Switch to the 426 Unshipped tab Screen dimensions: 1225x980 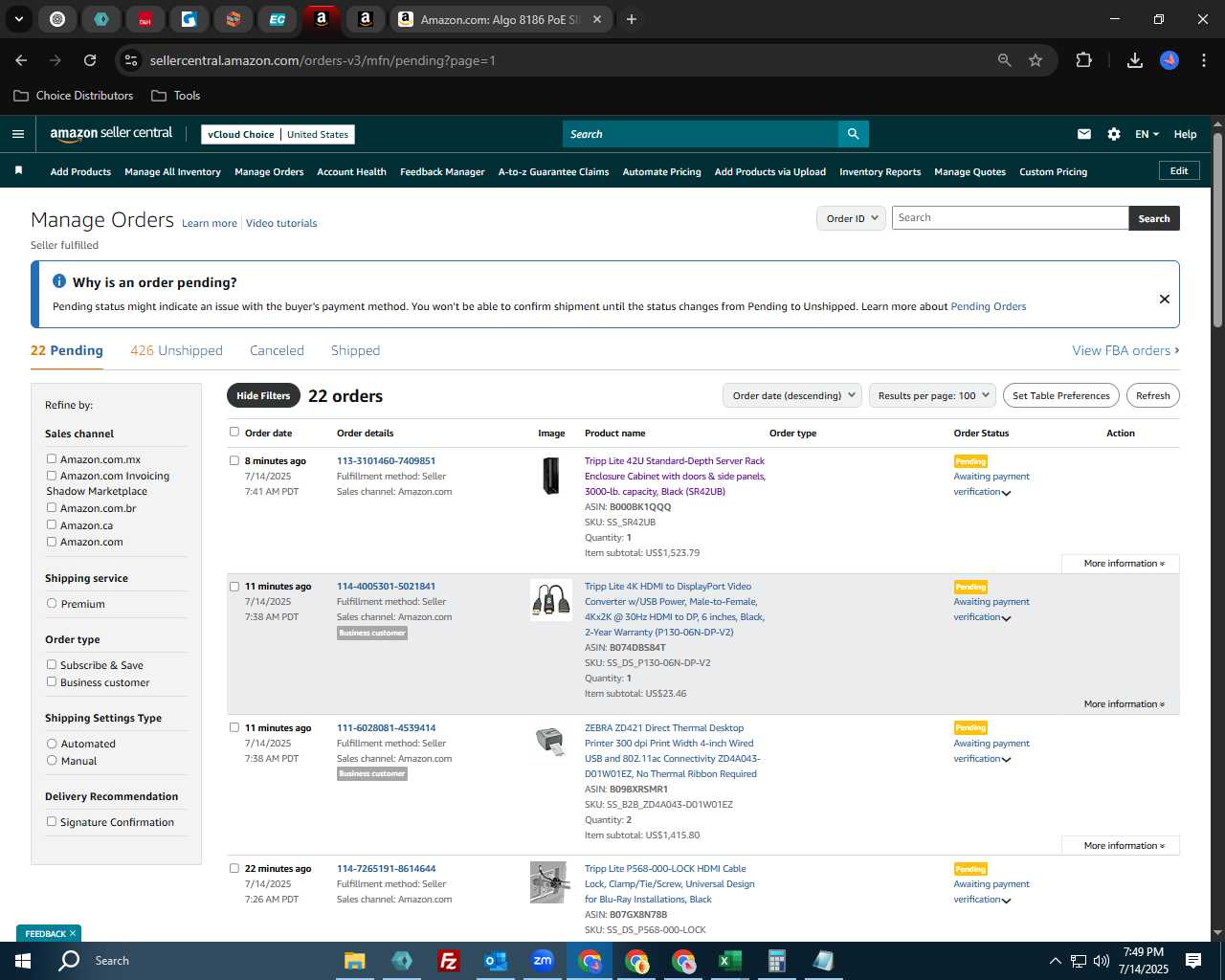pos(176,350)
